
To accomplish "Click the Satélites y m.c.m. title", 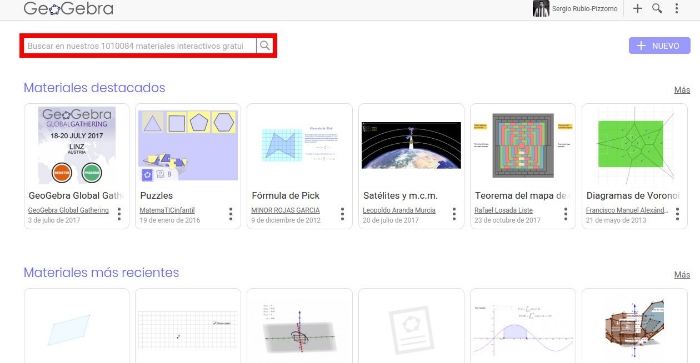I will click(400, 196).
